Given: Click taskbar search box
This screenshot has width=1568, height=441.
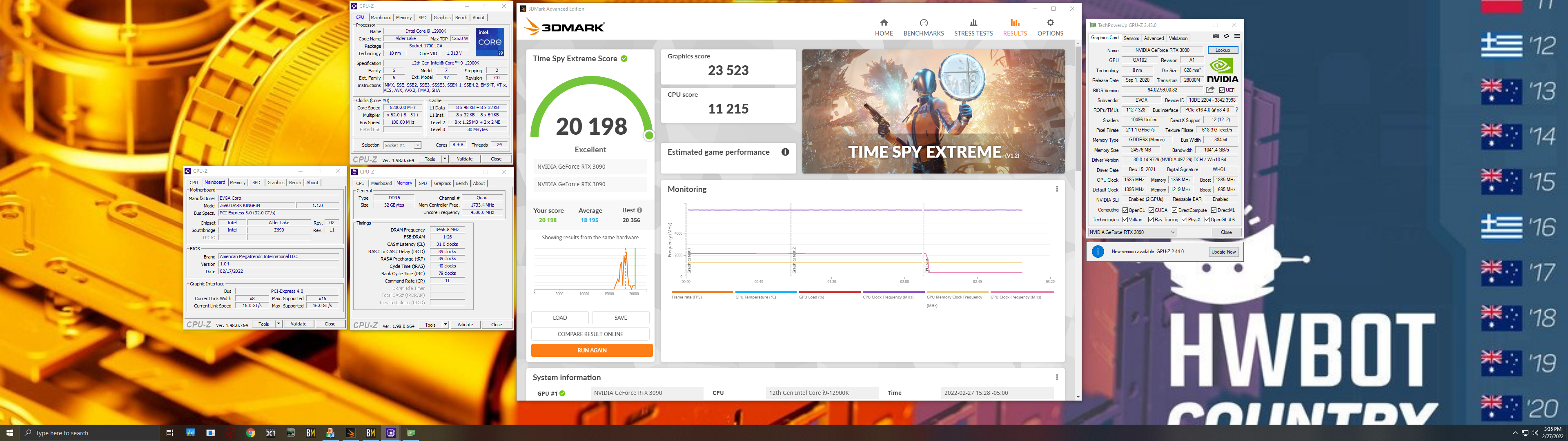Looking at the screenshot, I should 89,433.
